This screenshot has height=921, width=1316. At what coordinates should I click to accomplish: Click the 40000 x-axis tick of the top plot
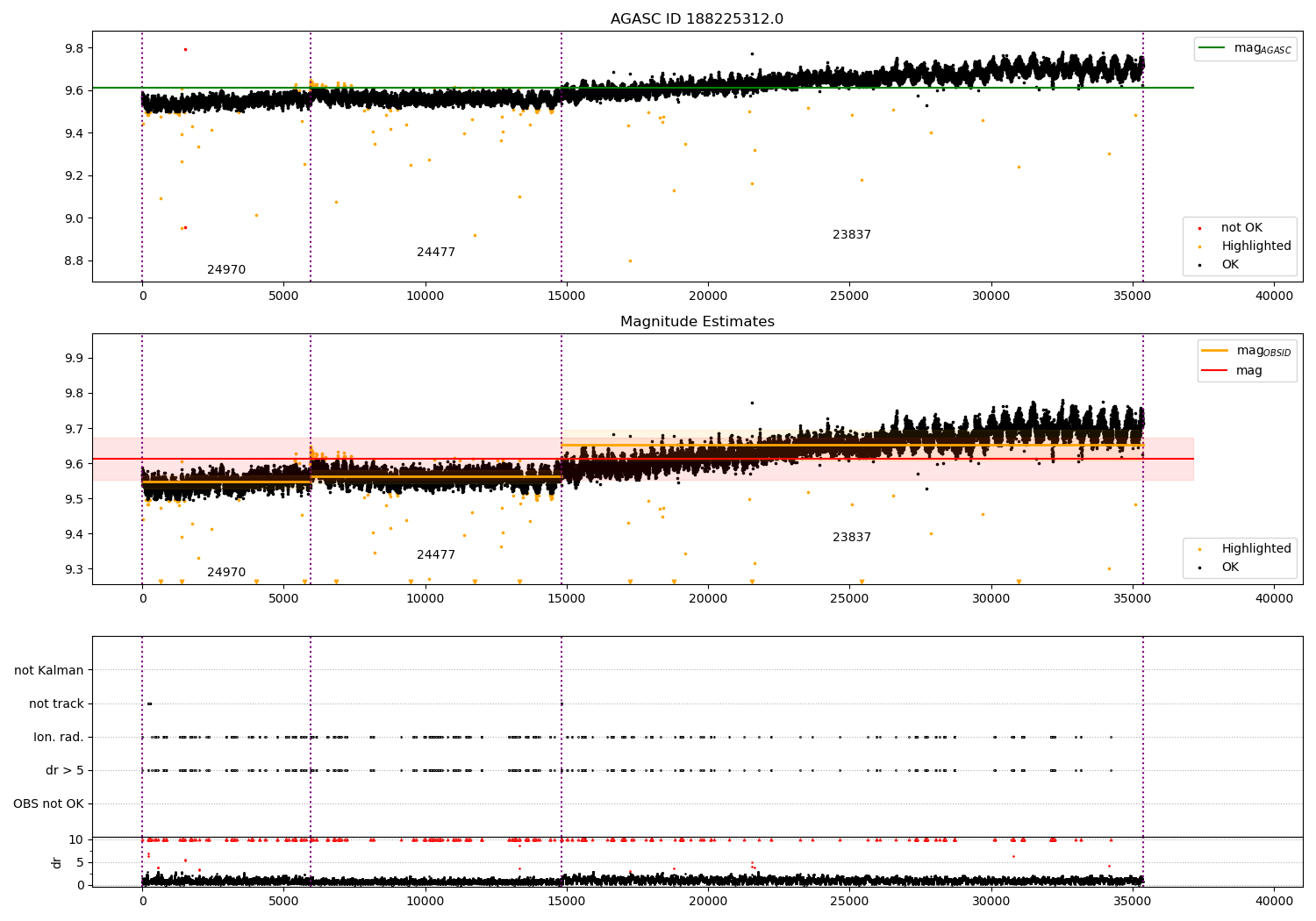tap(1274, 296)
